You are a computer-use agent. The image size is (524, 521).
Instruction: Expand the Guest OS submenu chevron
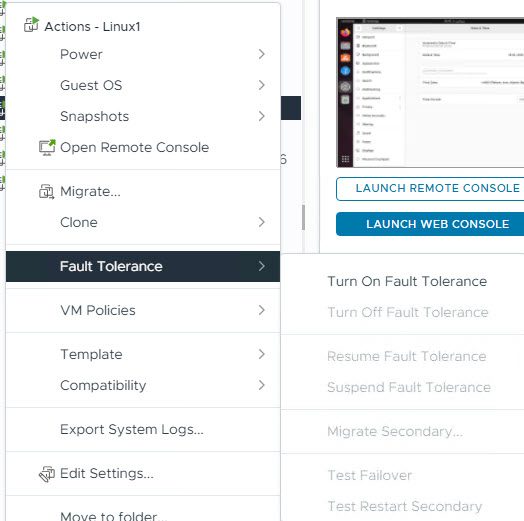tap(261, 85)
